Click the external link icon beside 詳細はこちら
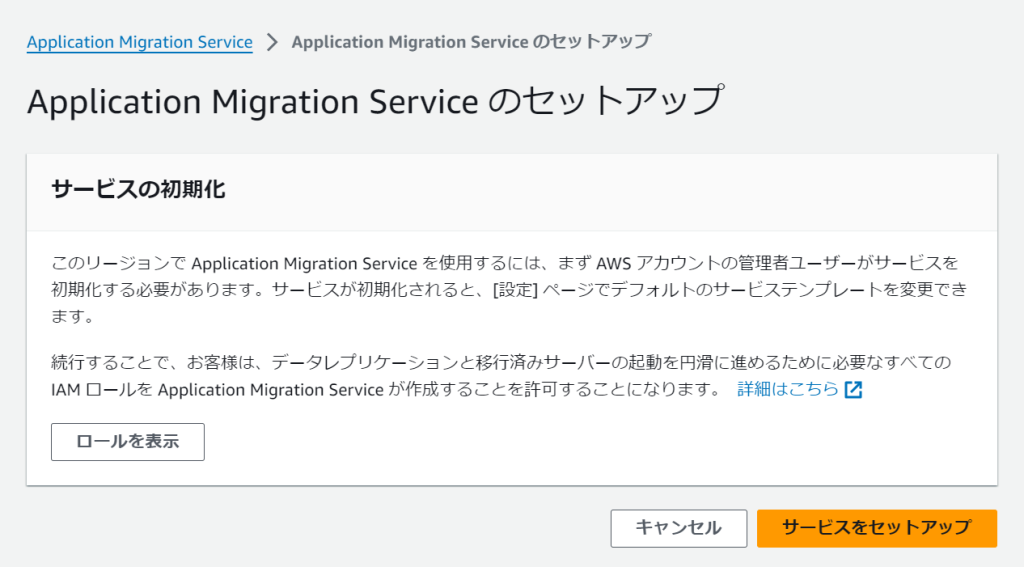 click(854, 389)
